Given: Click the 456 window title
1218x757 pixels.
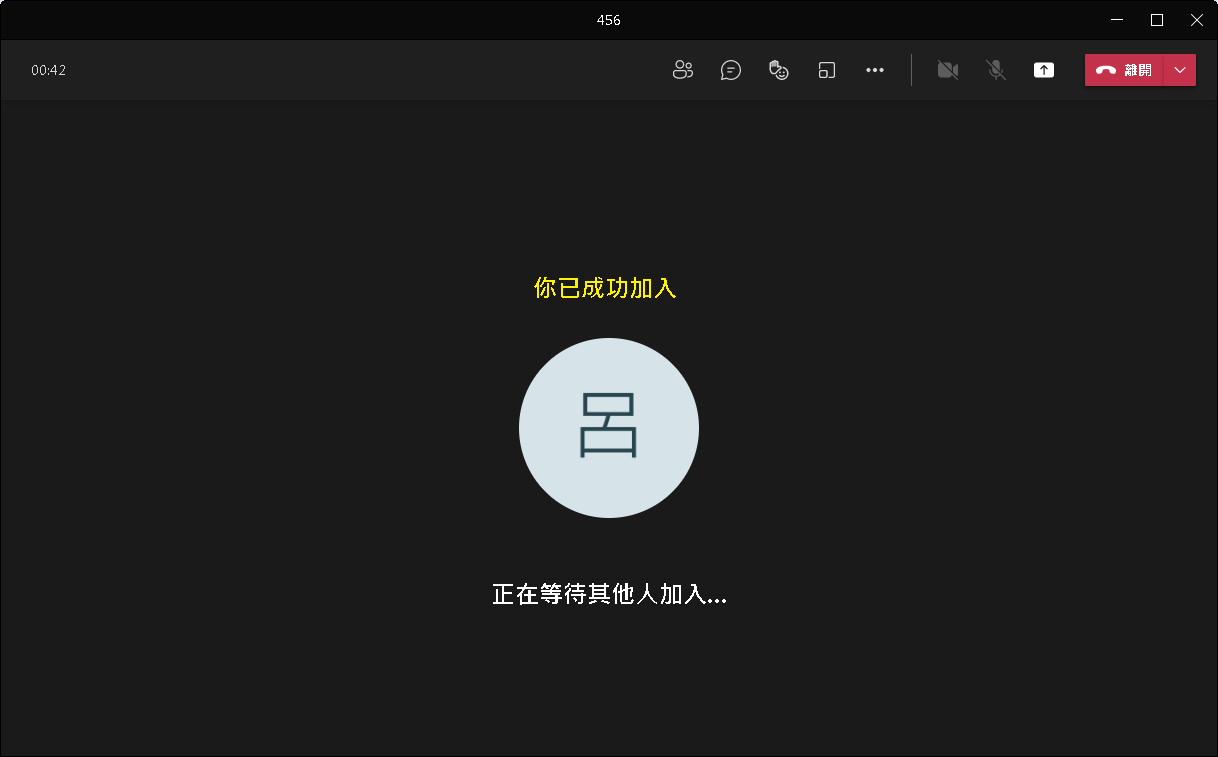Looking at the screenshot, I should click(x=608, y=20).
